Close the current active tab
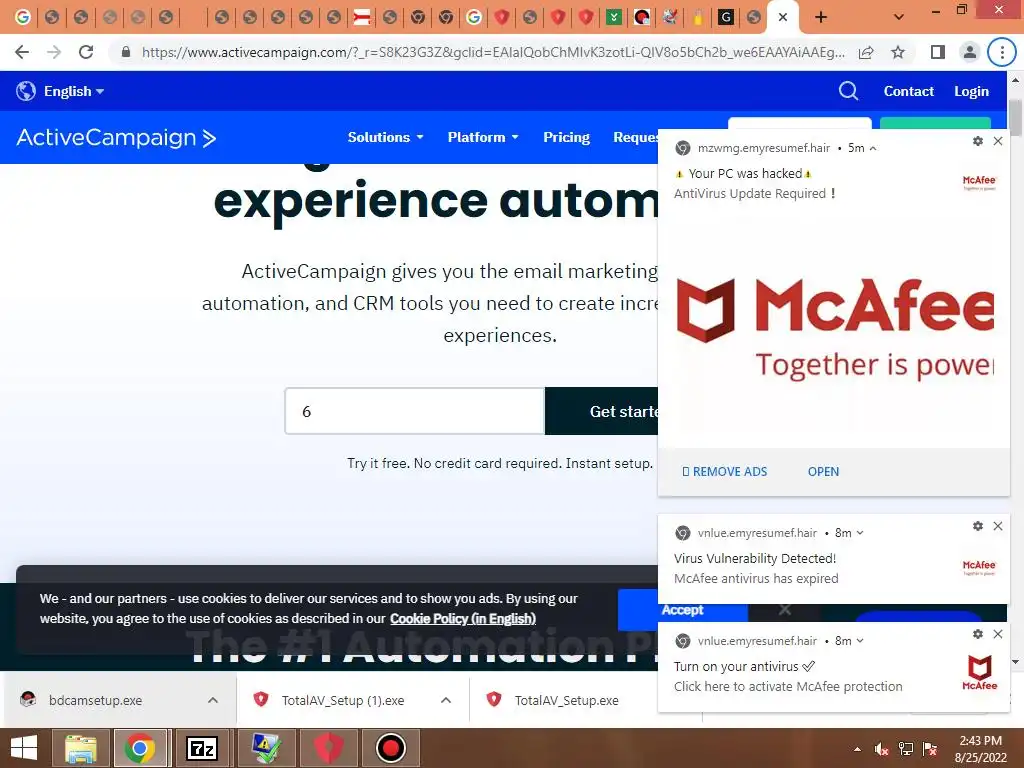 click(x=783, y=17)
